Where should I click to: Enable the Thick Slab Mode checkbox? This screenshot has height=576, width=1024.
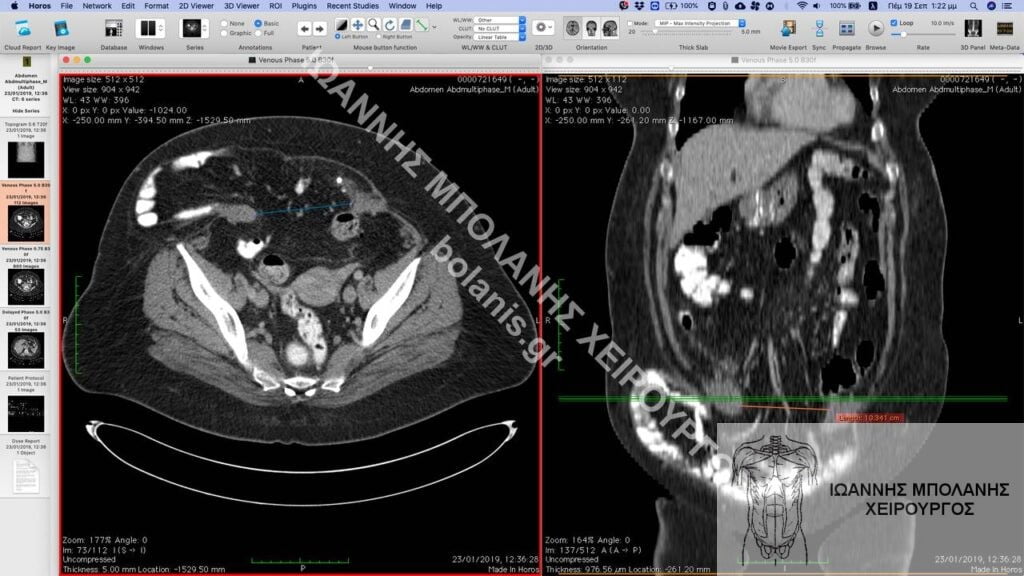click(630, 24)
